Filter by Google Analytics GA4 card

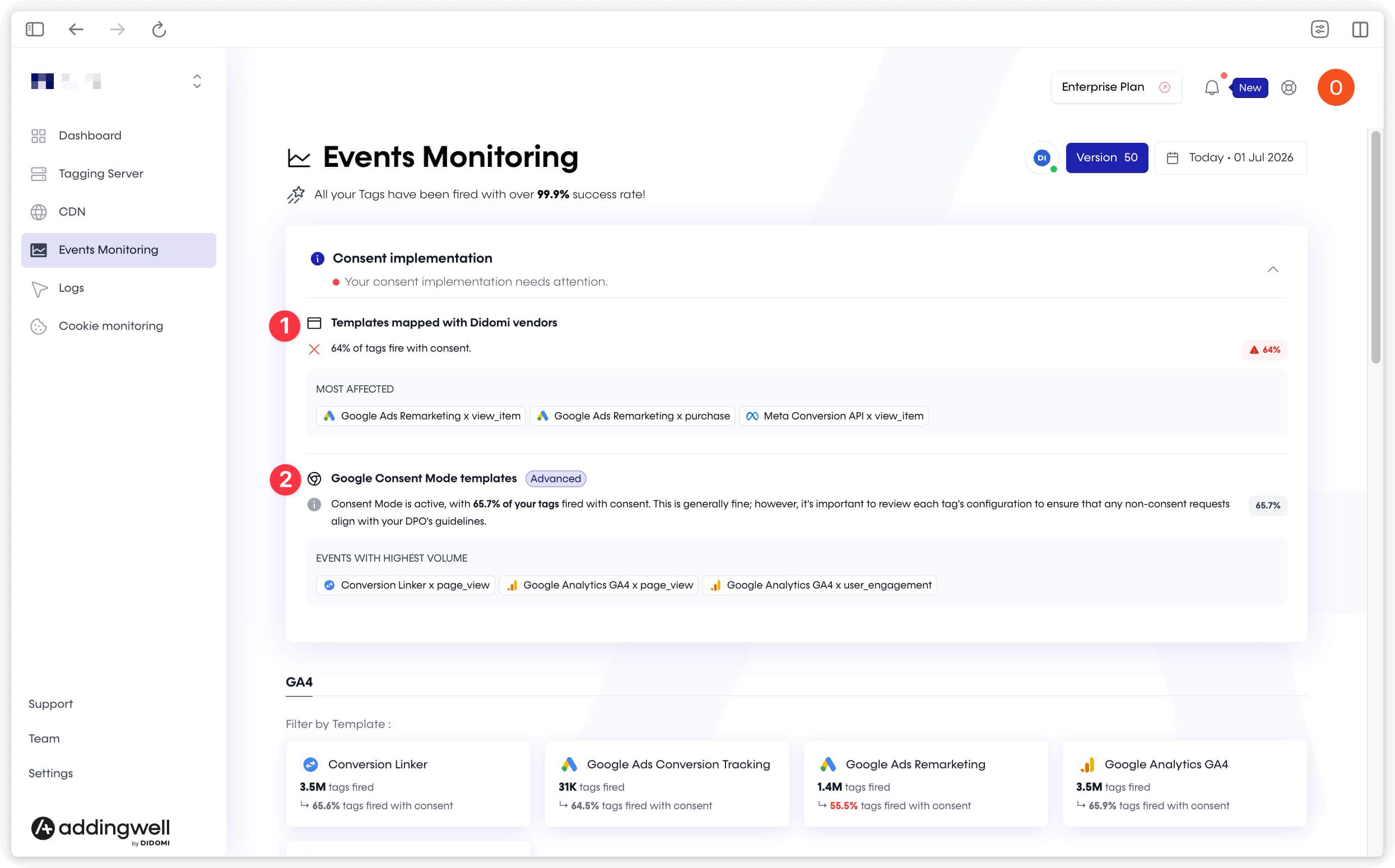pyautogui.click(x=1185, y=783)
